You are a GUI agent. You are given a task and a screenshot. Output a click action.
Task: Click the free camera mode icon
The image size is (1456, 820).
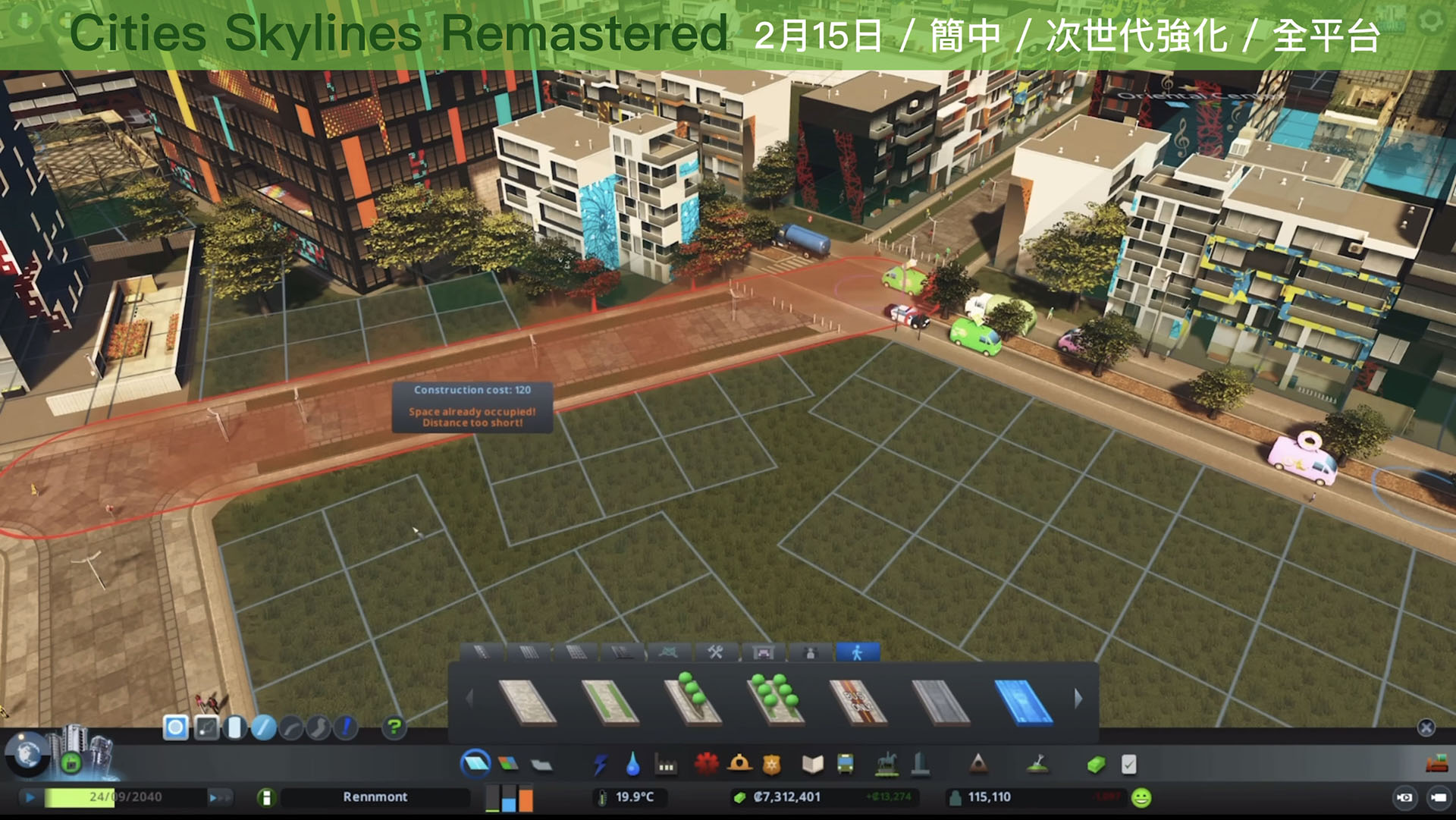(1404, 797)
